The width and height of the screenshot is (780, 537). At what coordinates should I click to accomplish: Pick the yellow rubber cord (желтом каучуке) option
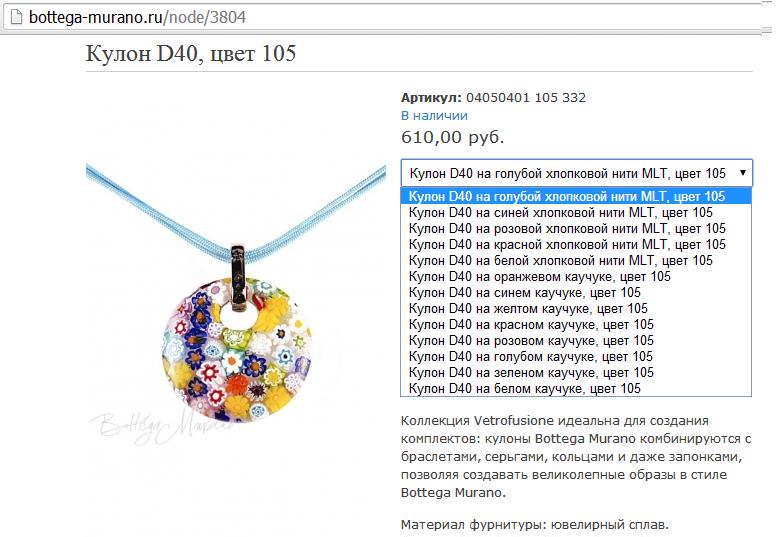coord(576,308)
